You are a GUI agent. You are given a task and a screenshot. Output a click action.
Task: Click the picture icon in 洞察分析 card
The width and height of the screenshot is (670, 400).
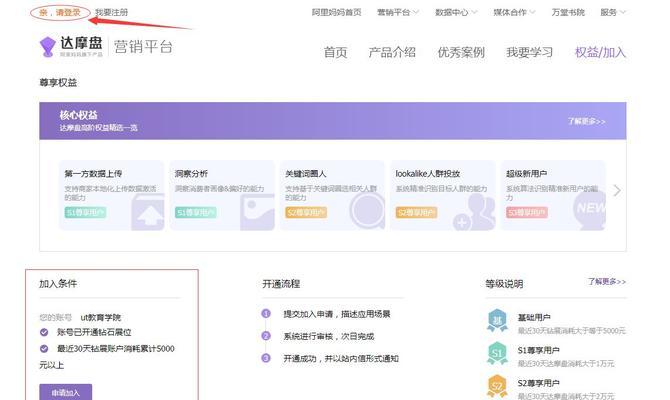point(257,212)
